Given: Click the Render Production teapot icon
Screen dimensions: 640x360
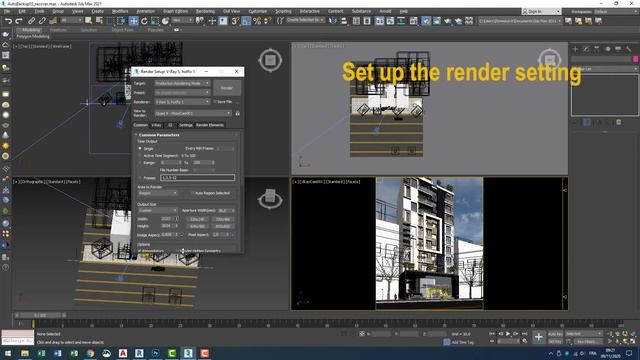Looking at the screenshot, I should point(448,21).
